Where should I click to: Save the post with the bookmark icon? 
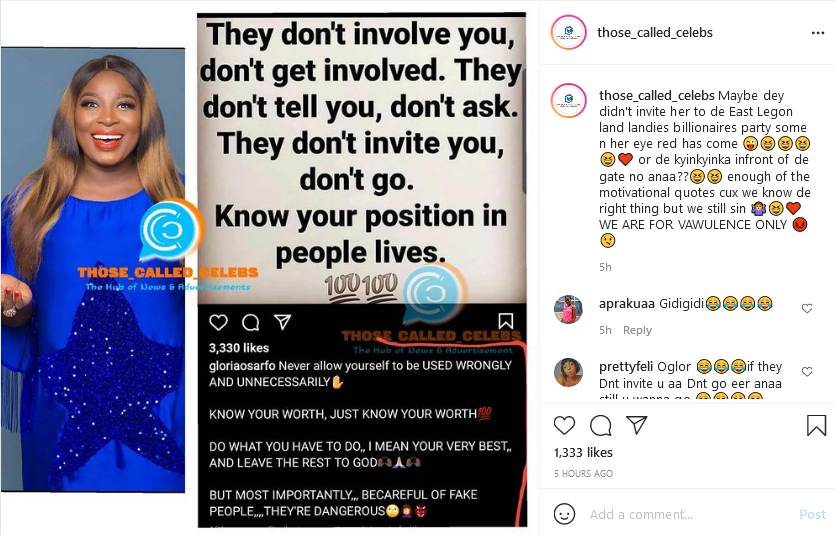click(x=816, y=425)
